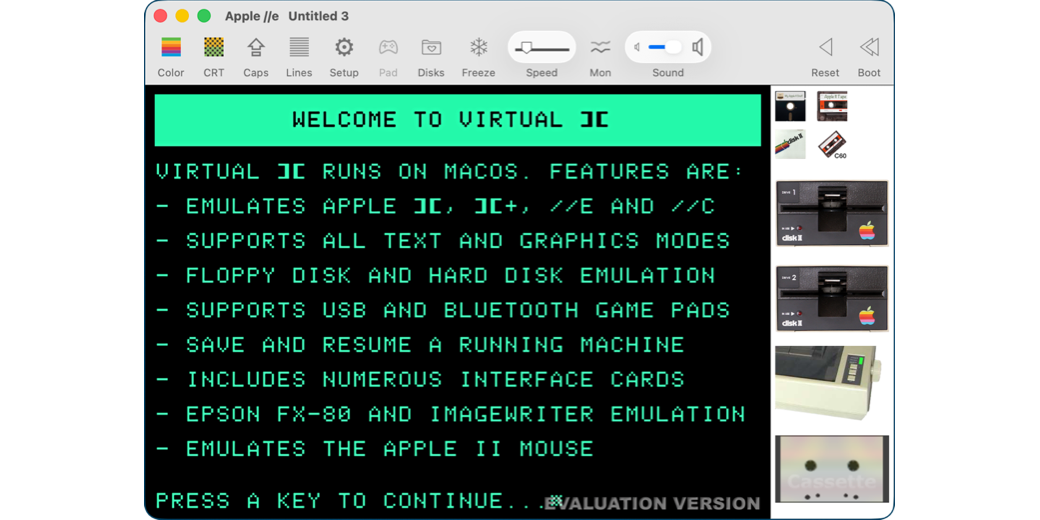Open the Mon monitor icon
The image size is (1040, 520).
coord(600,47)
